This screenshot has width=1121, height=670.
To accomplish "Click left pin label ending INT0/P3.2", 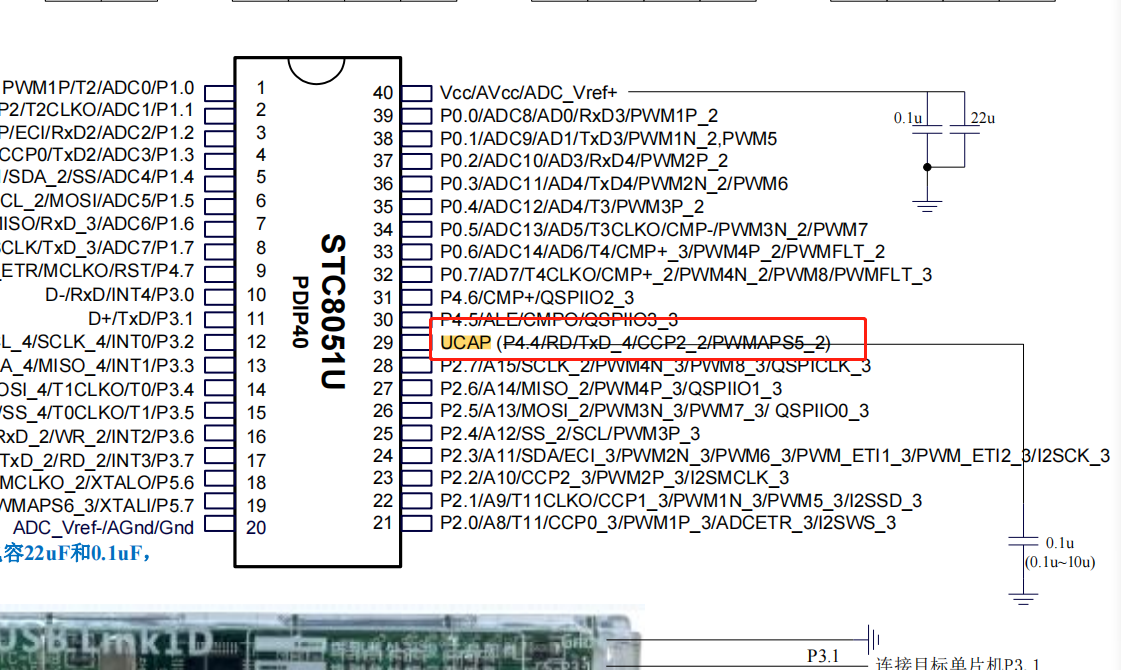I will [x=97, y=342].
